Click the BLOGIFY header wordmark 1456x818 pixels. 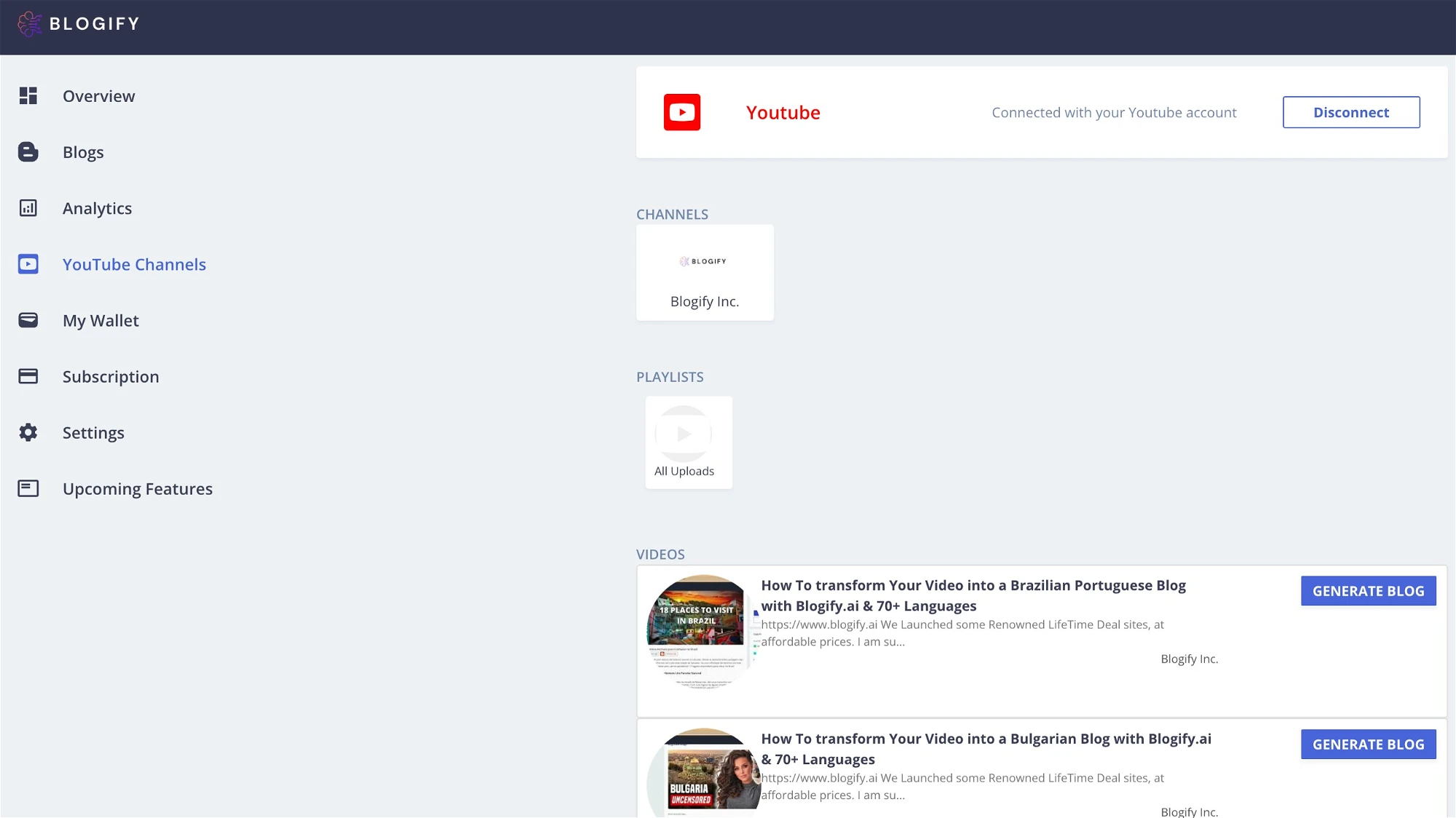click(x=95, y=24)
